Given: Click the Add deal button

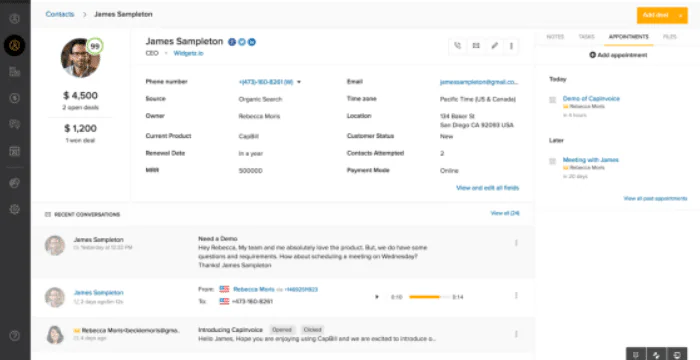Looking at the screenshot, I should [655, 16].
